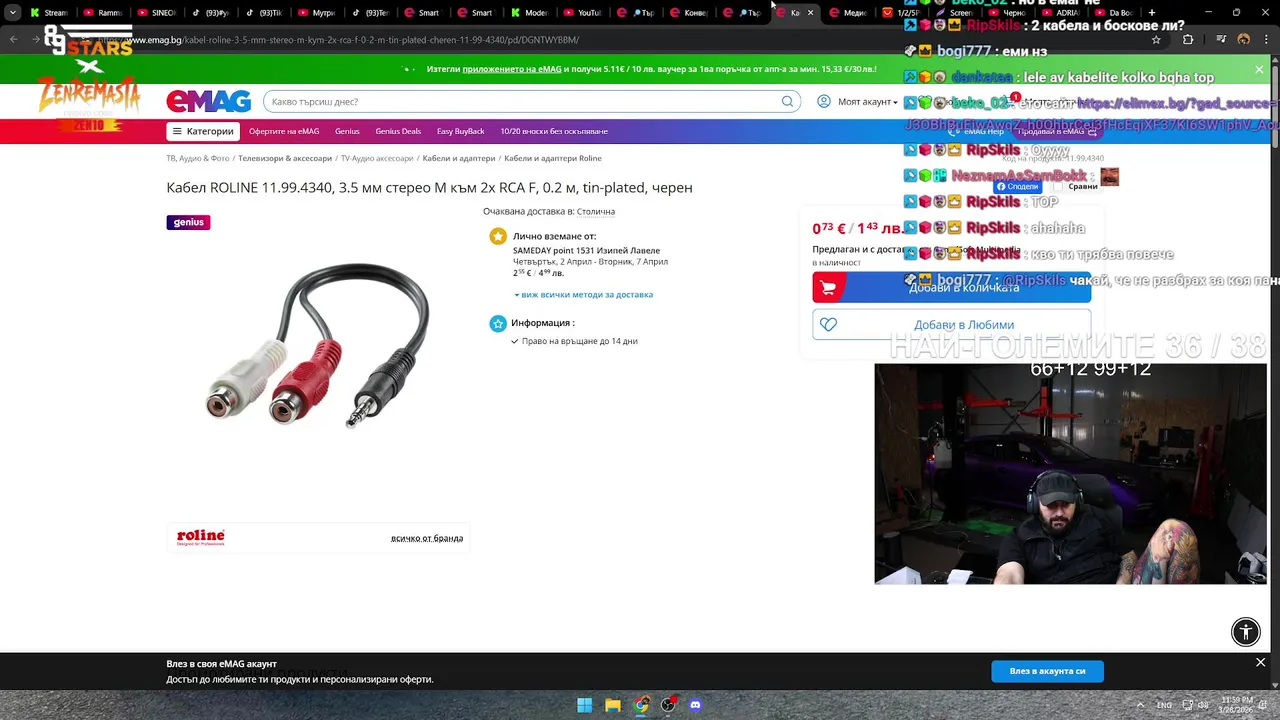Open OBS from the taskbar
The width and height of the screenshot is (1280, 720).
pos(668,705)
